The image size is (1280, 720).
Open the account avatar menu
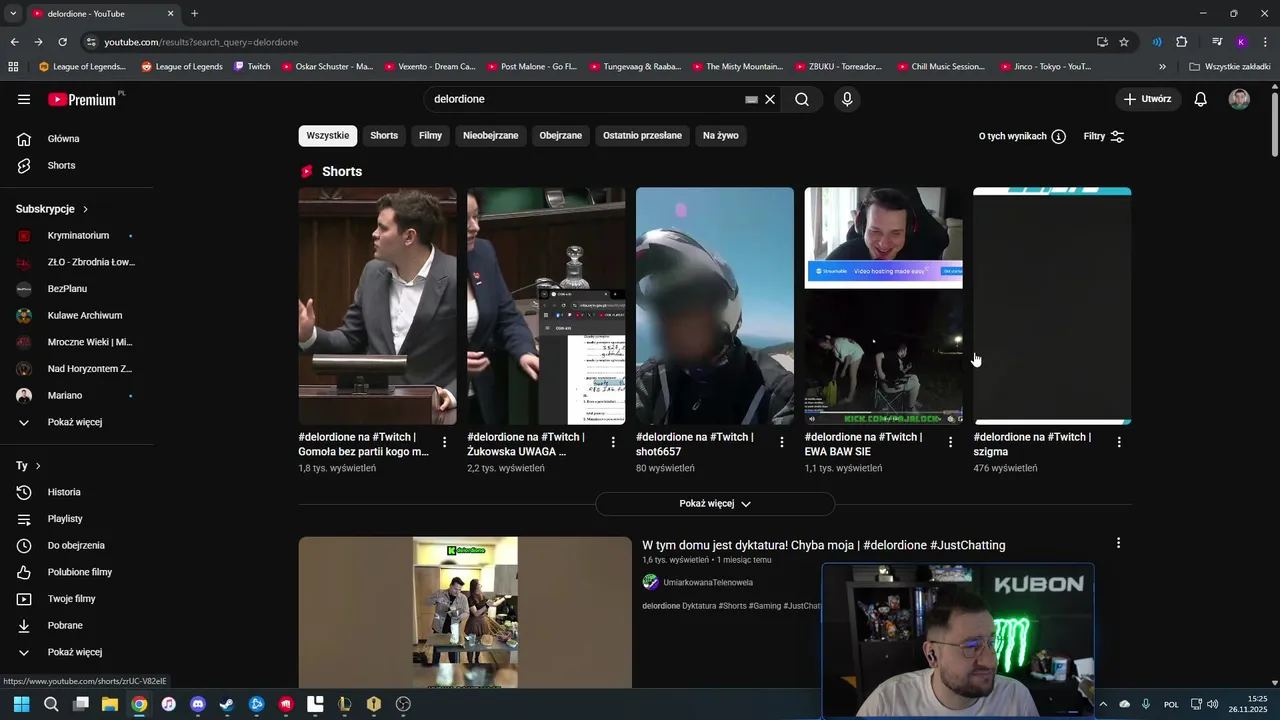tap(1239, 99)
